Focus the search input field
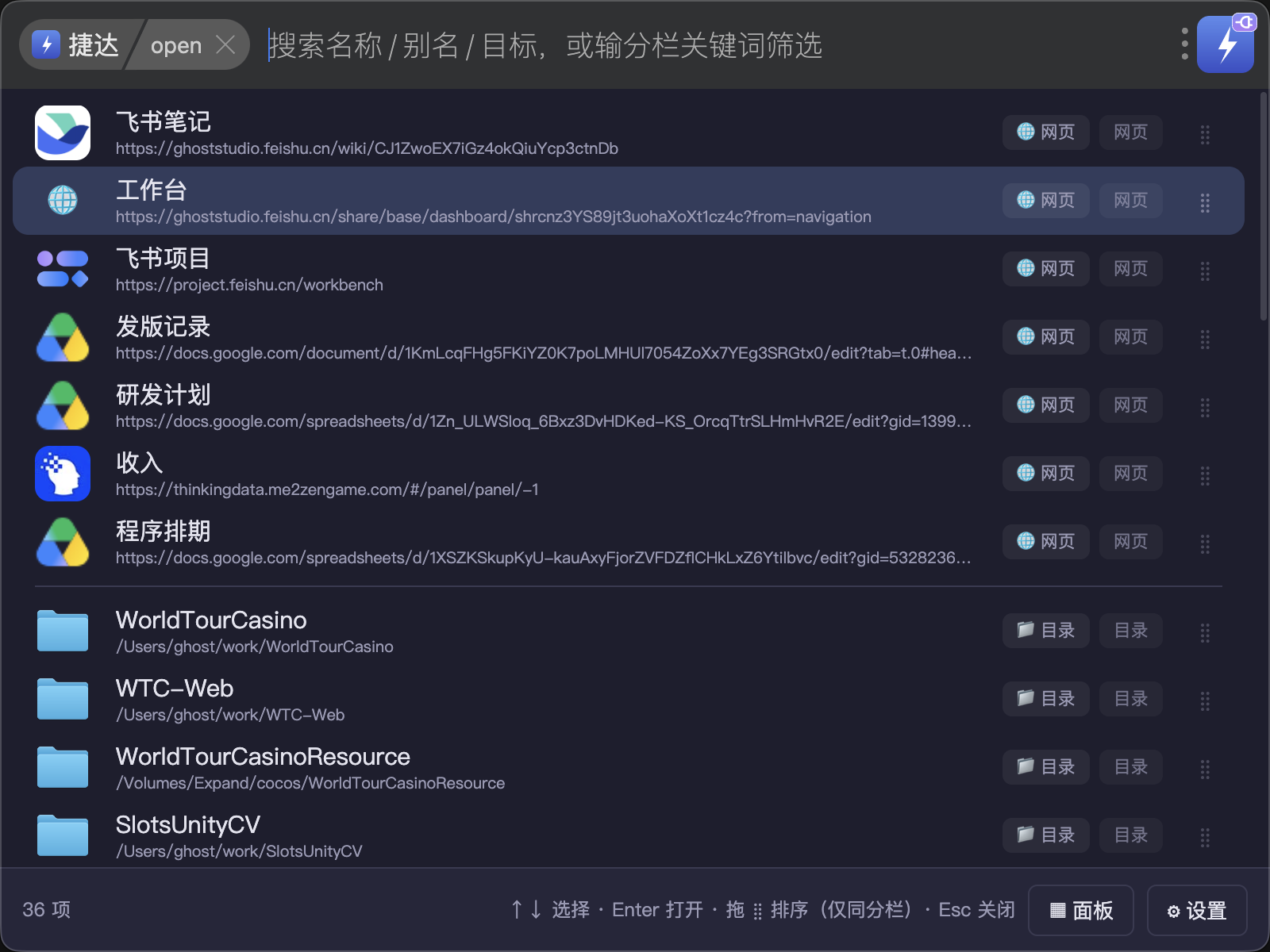 coord(714,45)
